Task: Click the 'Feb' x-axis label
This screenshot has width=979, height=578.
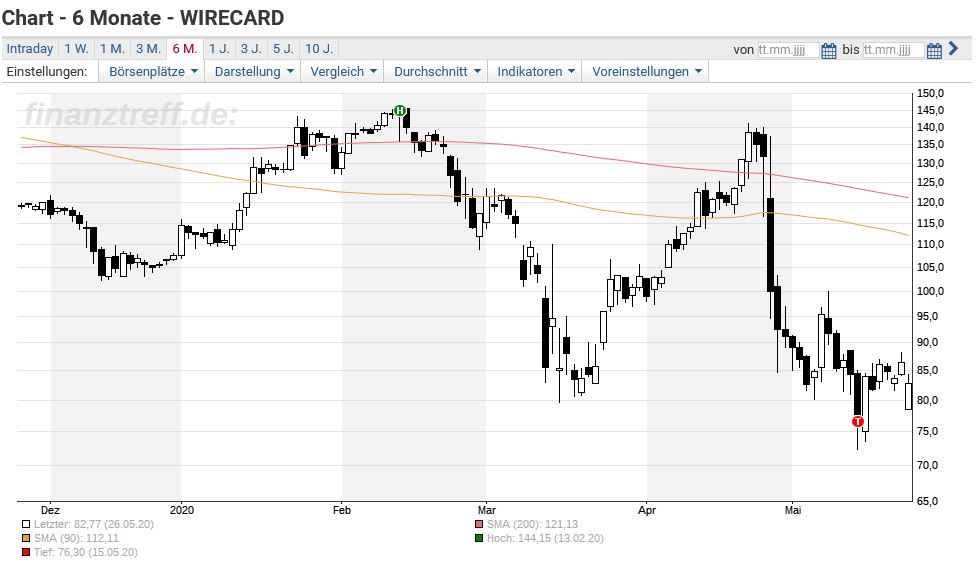Action: pos(342,510)
